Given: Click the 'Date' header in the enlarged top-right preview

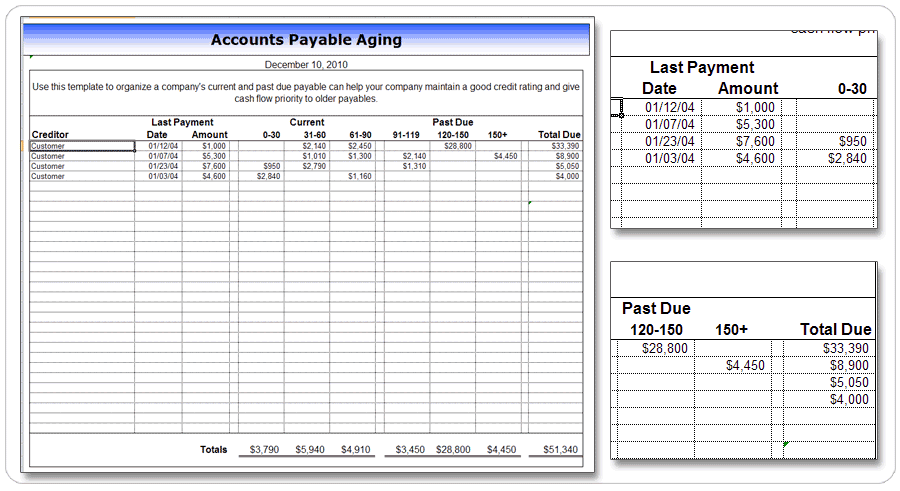Looking at the screenshot, I should (659, 88).
